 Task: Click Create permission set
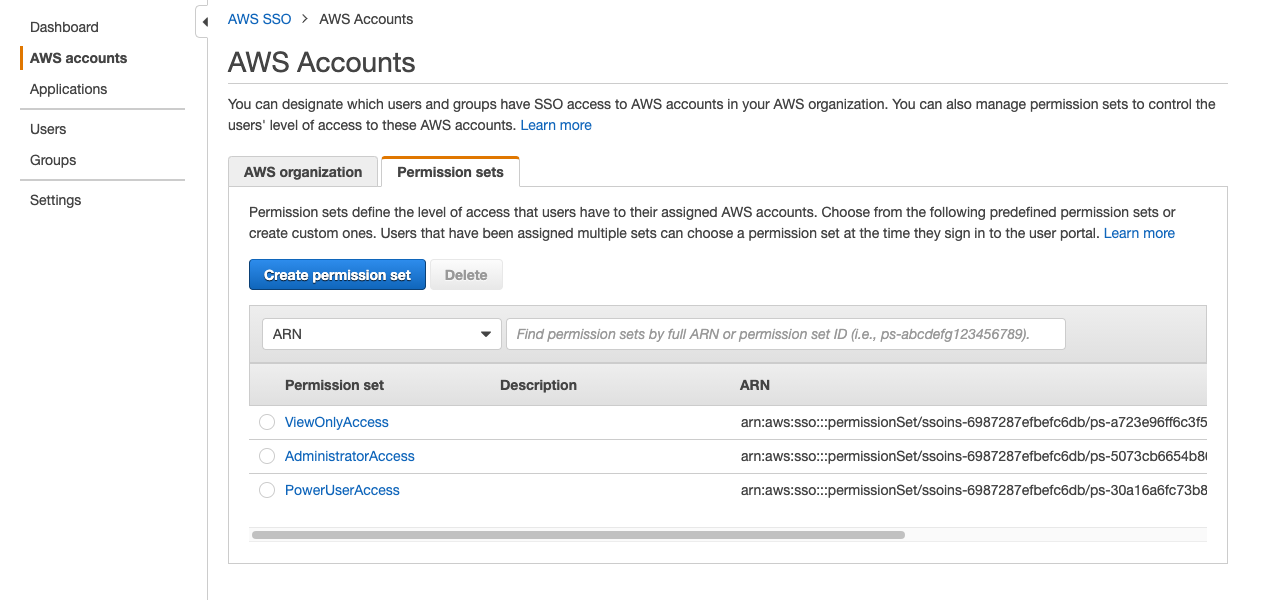(x=337, y=274)
